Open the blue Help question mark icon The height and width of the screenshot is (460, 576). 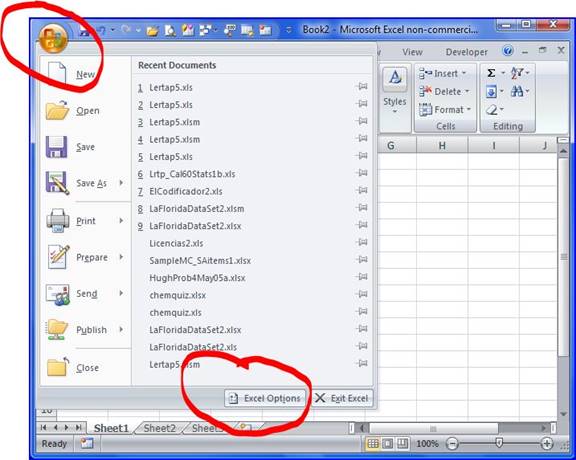508,51
